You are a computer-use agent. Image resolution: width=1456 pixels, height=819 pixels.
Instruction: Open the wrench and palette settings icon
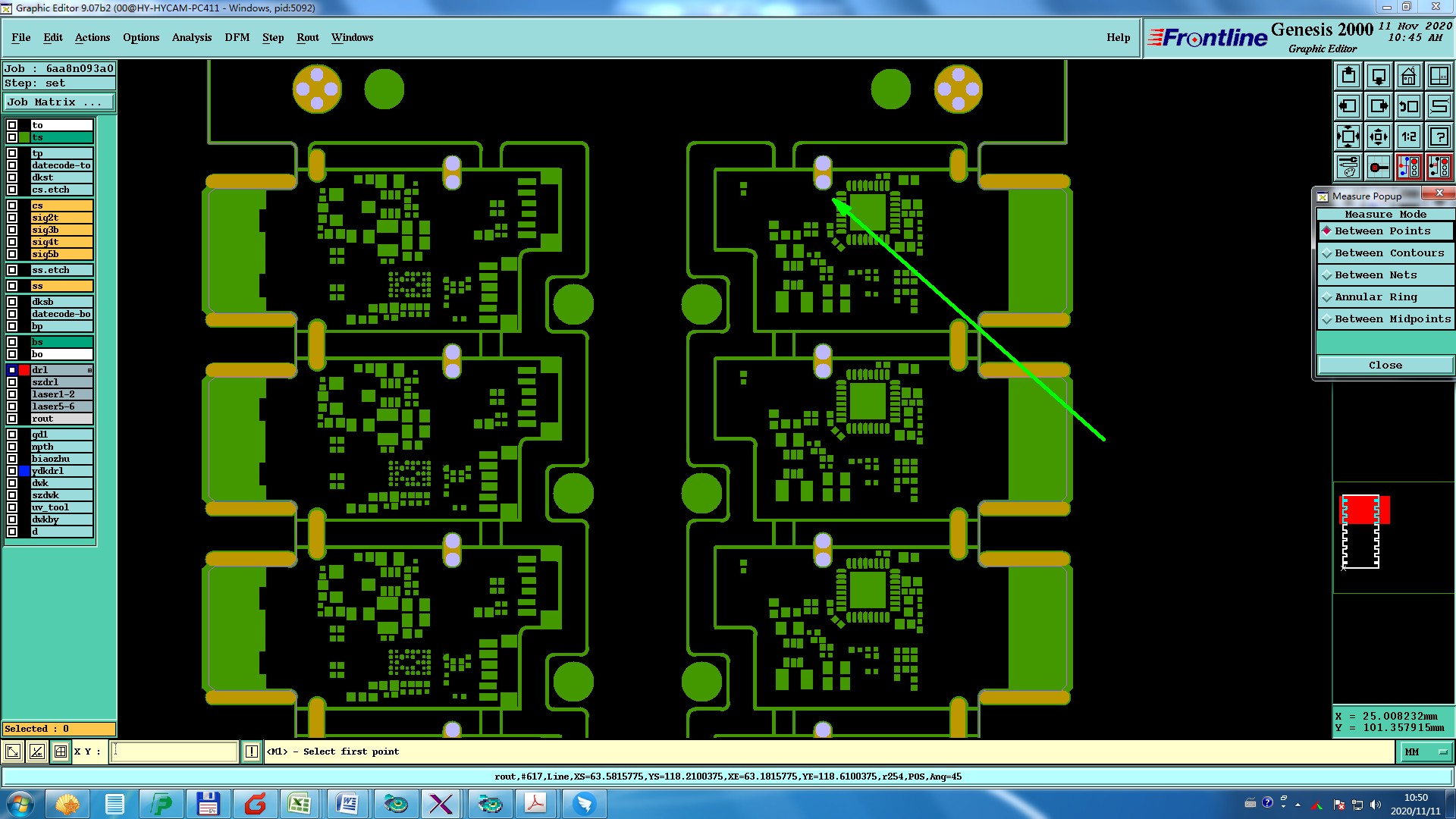(x=1348, y=167)
